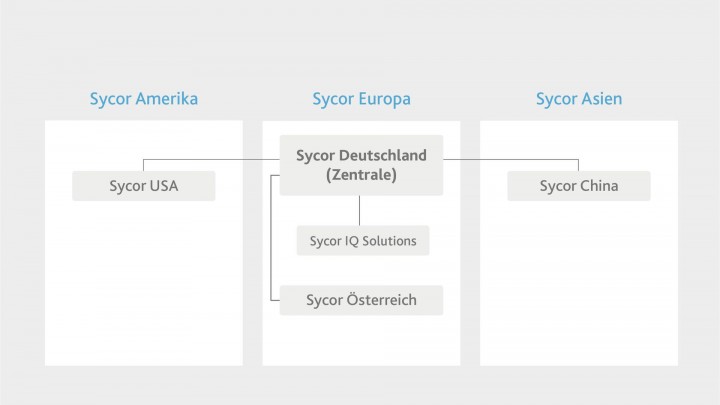The image size is (720, 405).
Task: Click the Sycor Asien heading
Action: (579, 99)
